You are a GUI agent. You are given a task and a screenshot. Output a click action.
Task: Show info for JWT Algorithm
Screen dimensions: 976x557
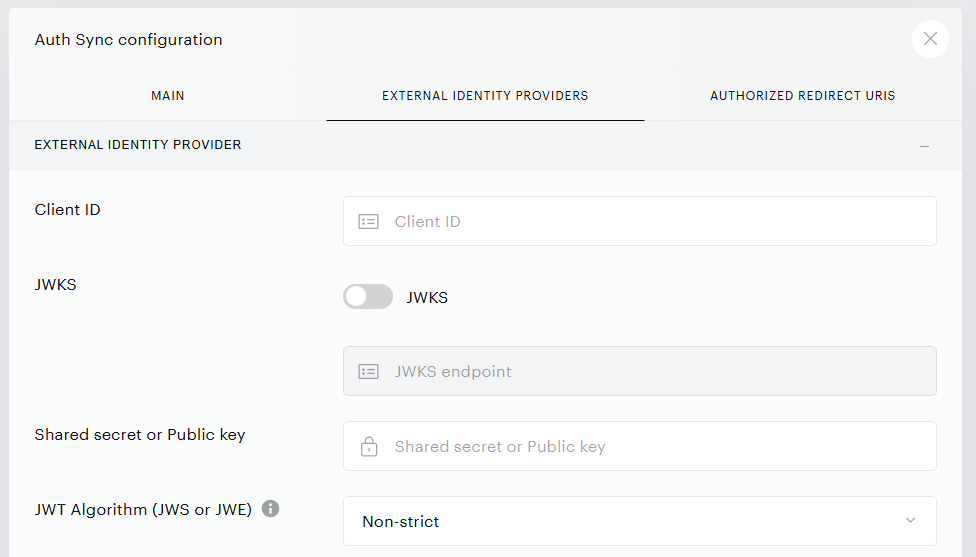[270, 508]
